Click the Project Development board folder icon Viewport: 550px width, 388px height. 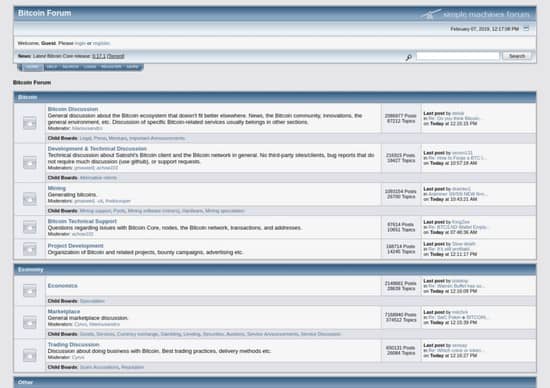(30, 249)
